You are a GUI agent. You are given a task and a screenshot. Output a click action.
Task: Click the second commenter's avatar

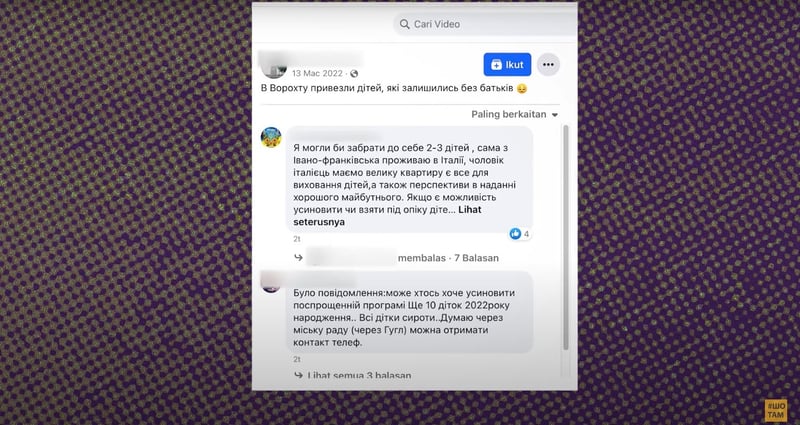(x=271, y=284)
